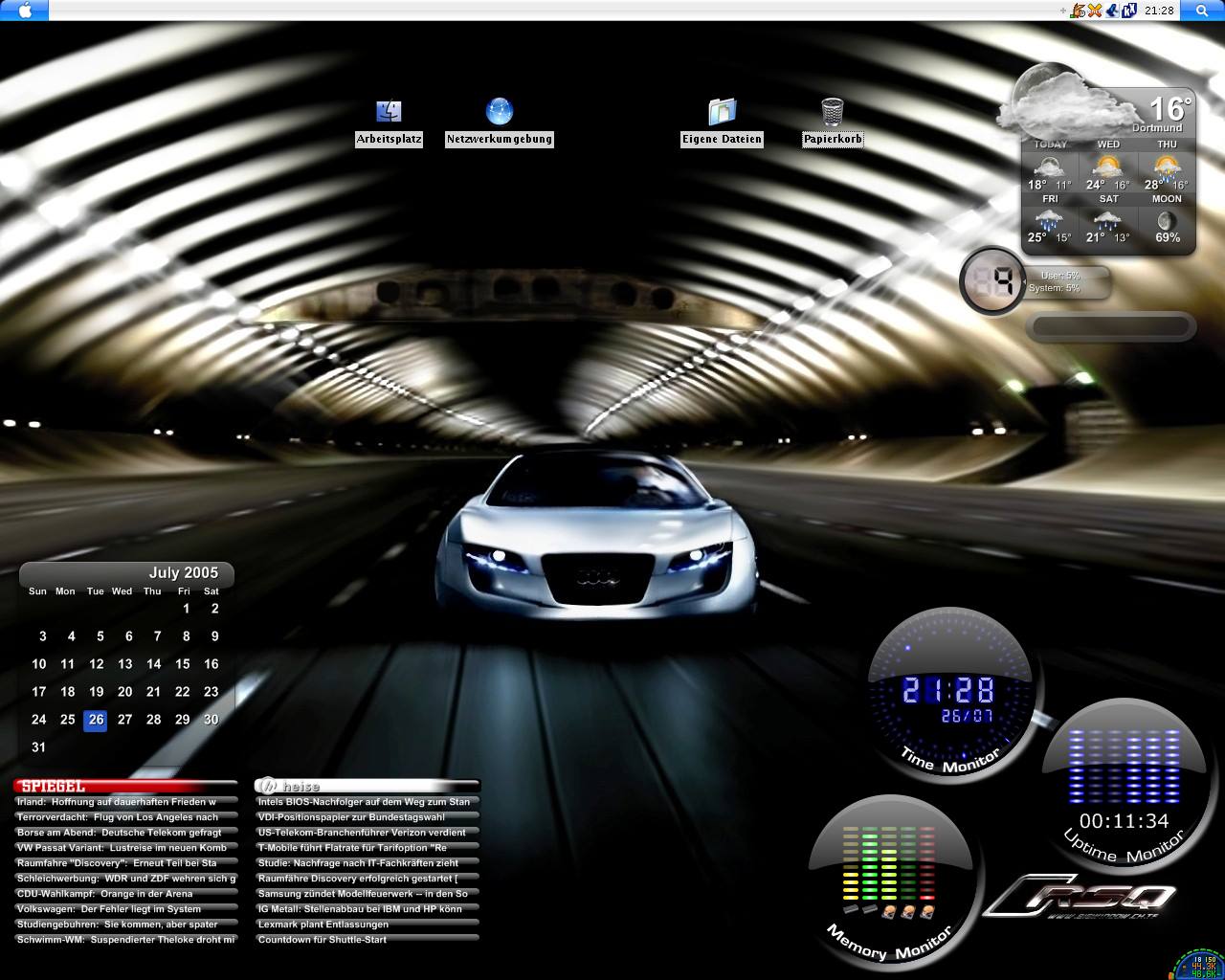1225x980 pixels.
Task: Click the TODAY forecast cloud icon
Action: 1050,167
